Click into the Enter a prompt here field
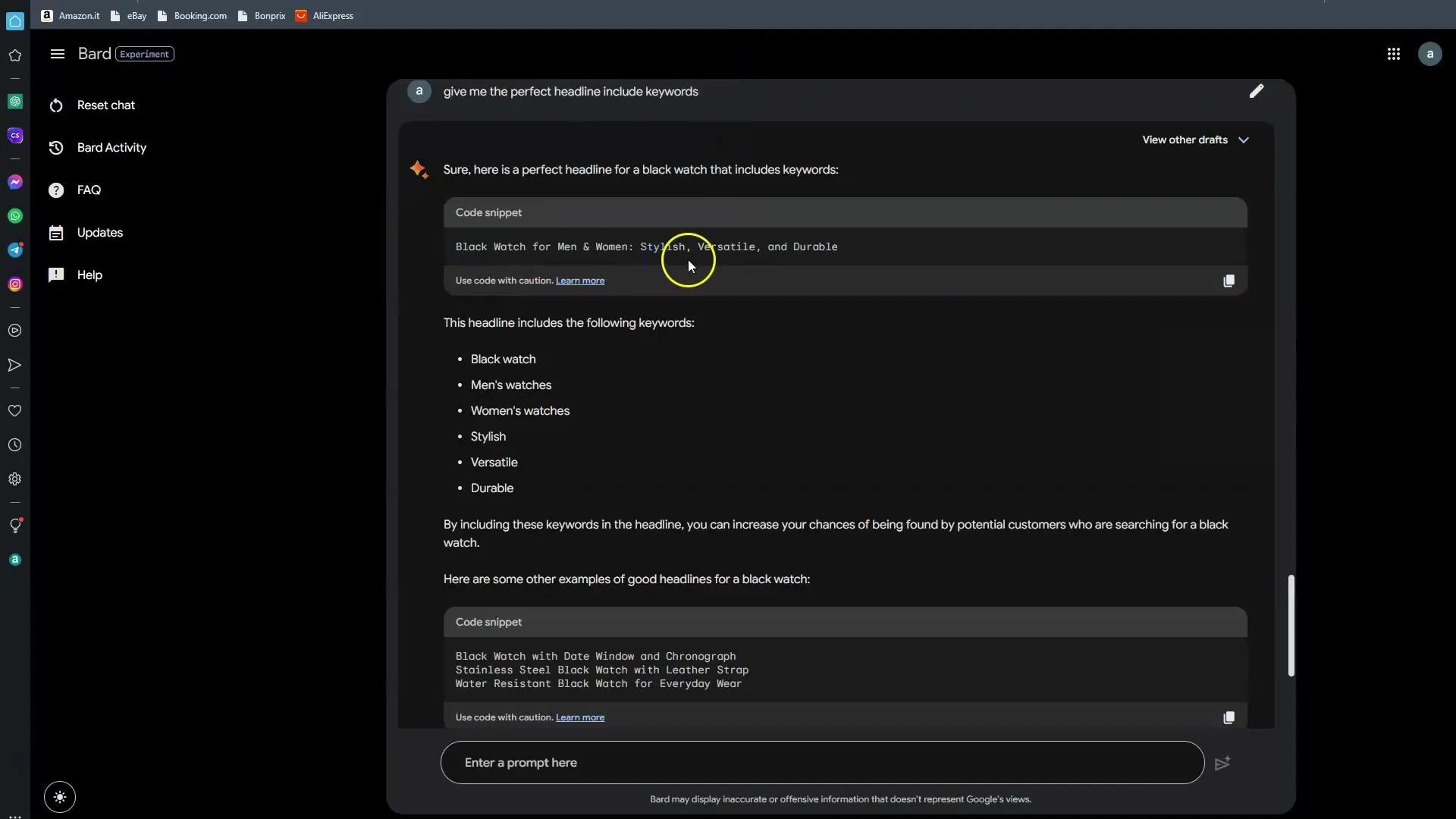 pyautogui.click(x=822, y=763)
